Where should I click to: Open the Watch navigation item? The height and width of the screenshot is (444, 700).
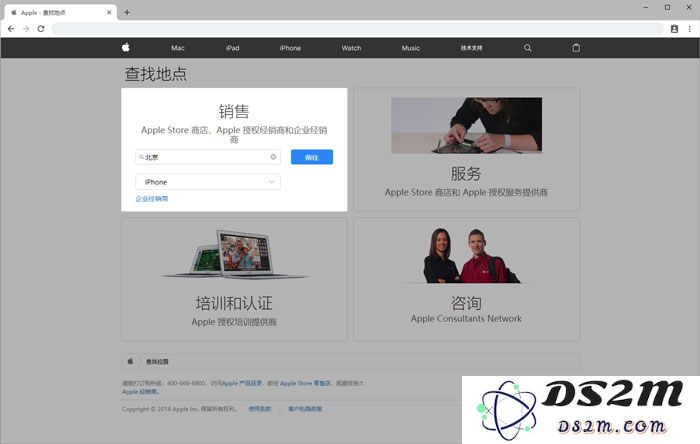pos(351,48)
